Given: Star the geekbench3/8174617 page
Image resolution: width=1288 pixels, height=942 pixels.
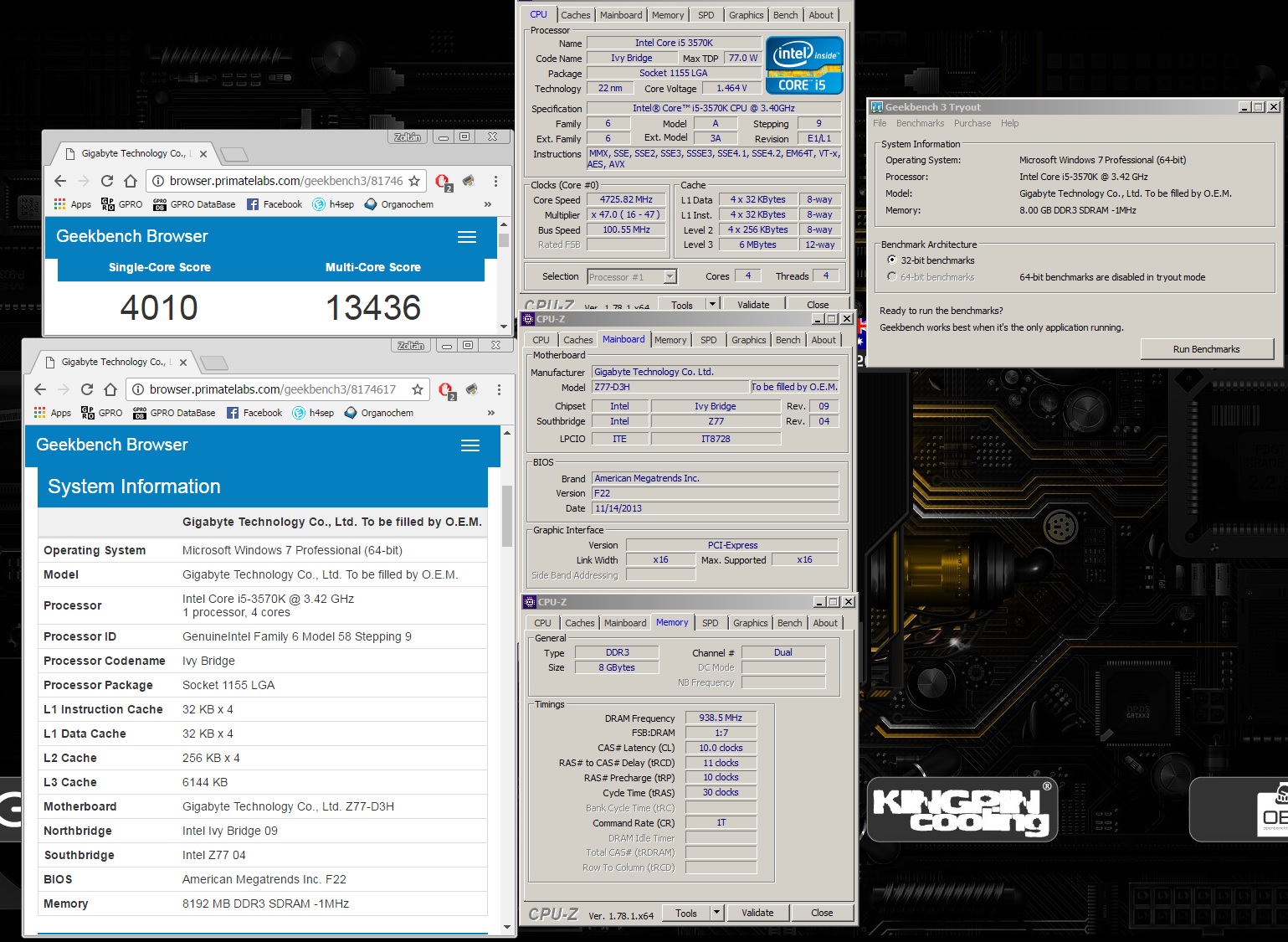Looking at the screenshot, I should [x=418, y=389].
